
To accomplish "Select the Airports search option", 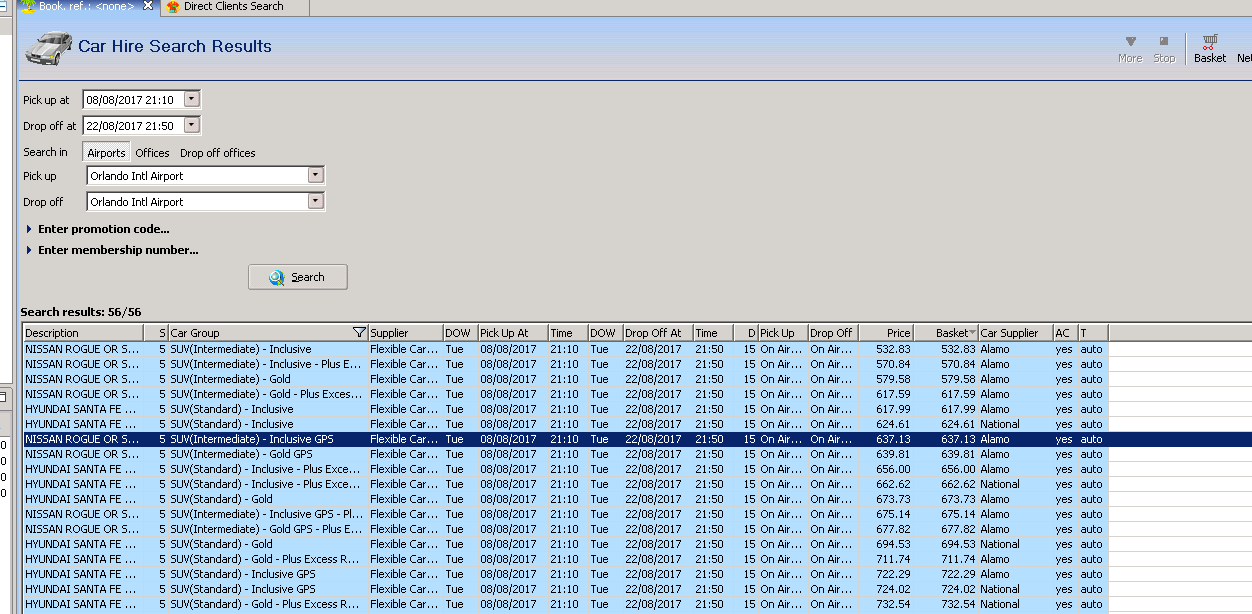I will (106, 153).
